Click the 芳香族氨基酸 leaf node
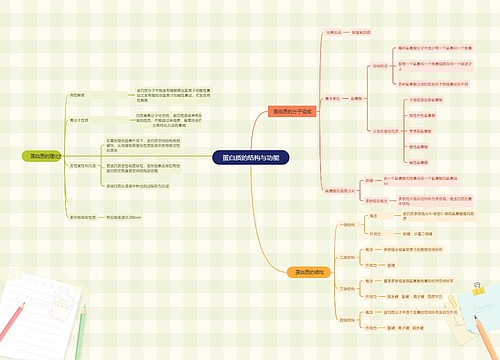 420,131
